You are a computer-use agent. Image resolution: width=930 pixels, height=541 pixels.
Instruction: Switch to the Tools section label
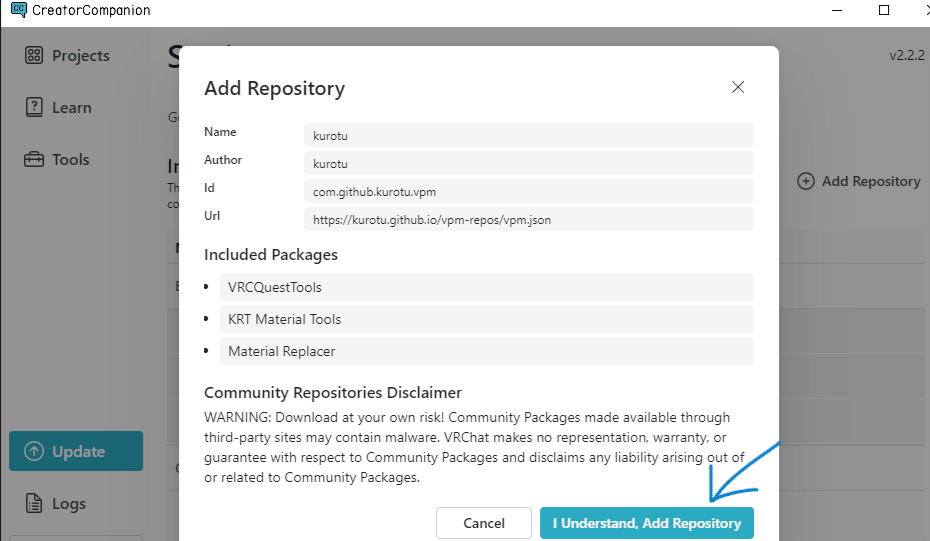pyautogui.click(x=71, y=159)
